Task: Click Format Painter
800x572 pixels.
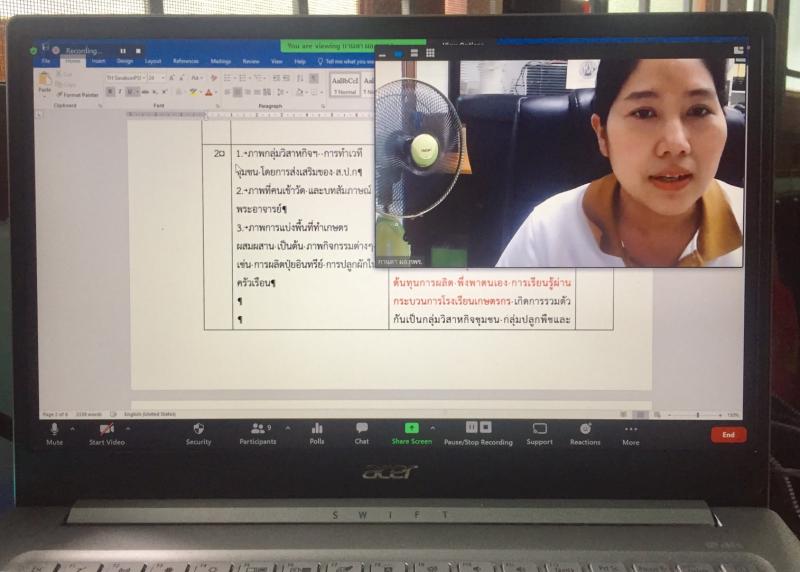Action: [x=78, y=95]
